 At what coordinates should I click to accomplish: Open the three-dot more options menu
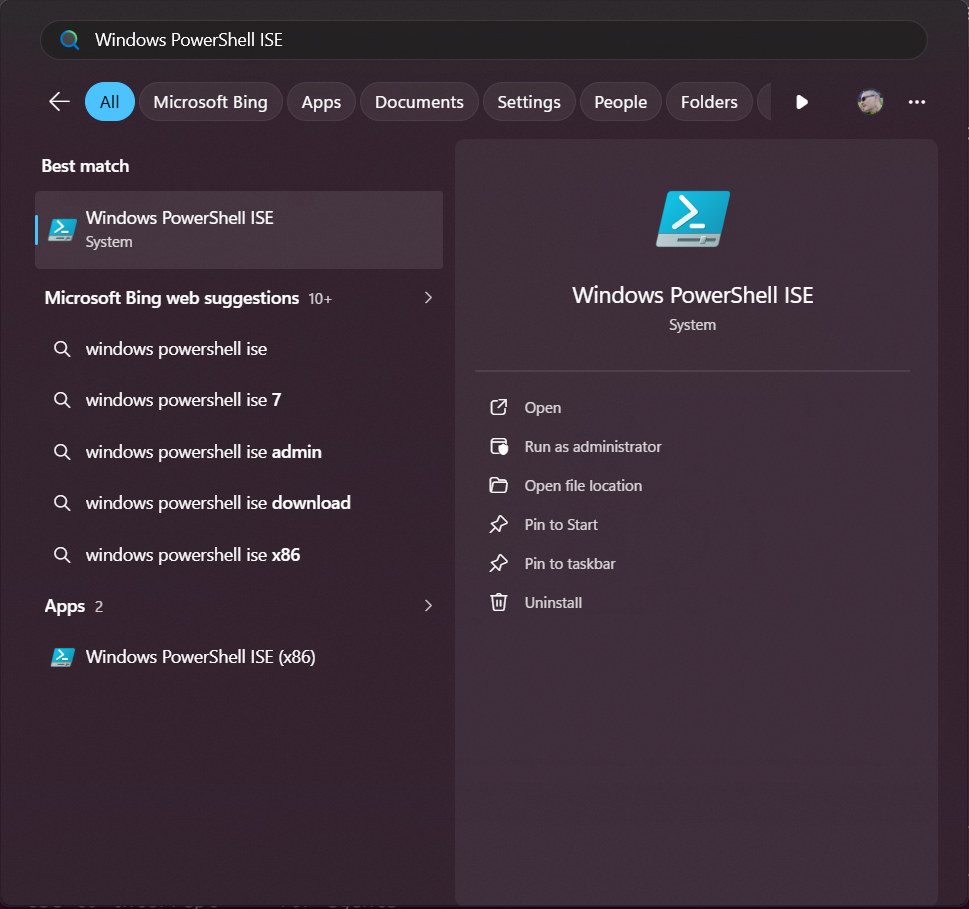pos(916,102)
